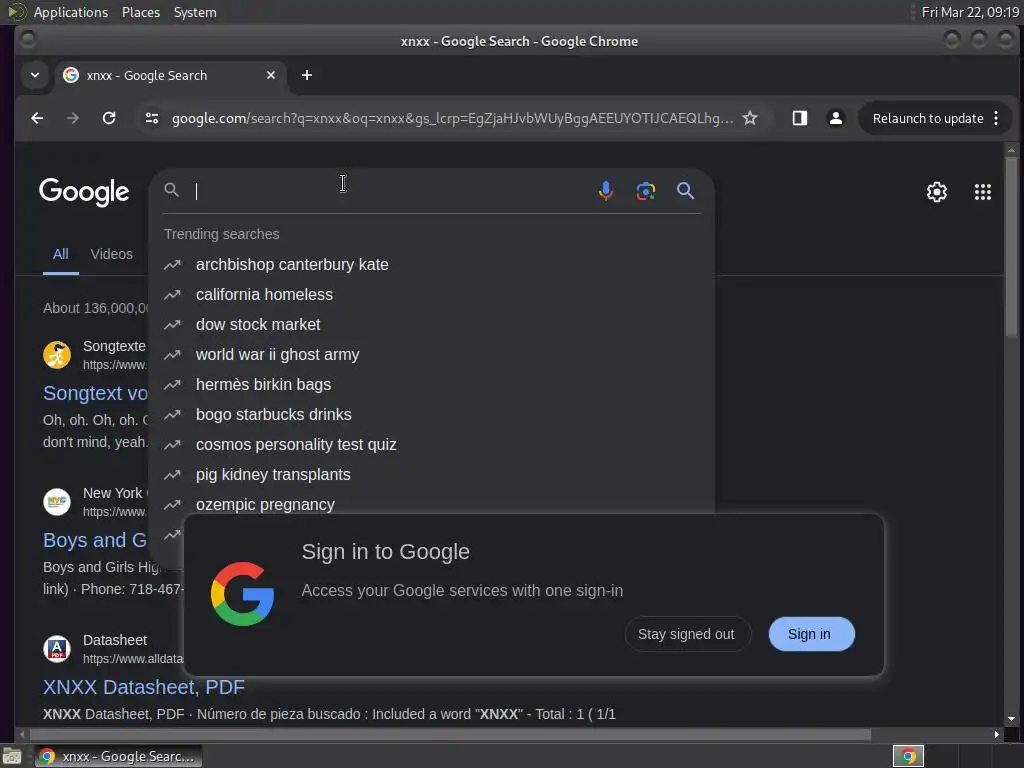Open Chrome side panel icon
The image size is (1024, 768).
(799, 118)
